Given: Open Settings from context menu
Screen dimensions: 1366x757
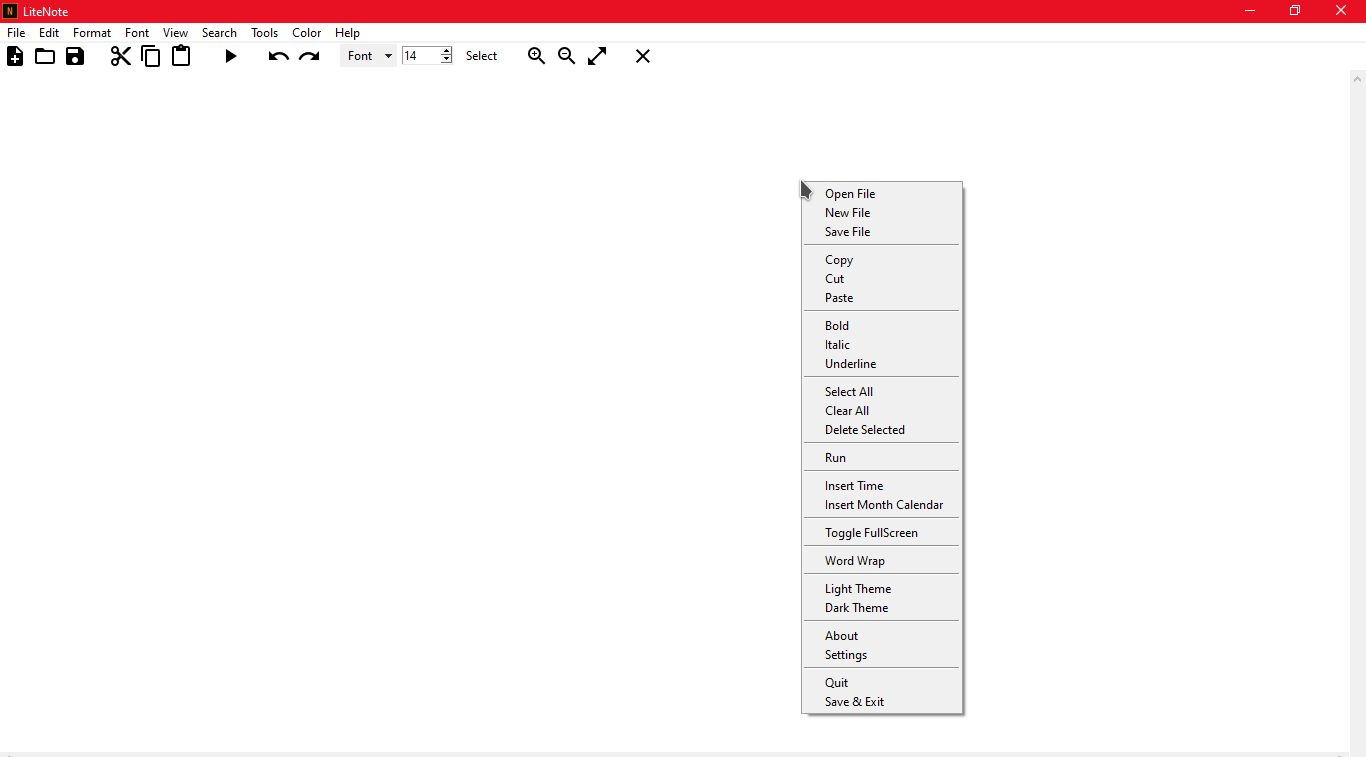Looking at the screenshot, I should coord(881,655).
